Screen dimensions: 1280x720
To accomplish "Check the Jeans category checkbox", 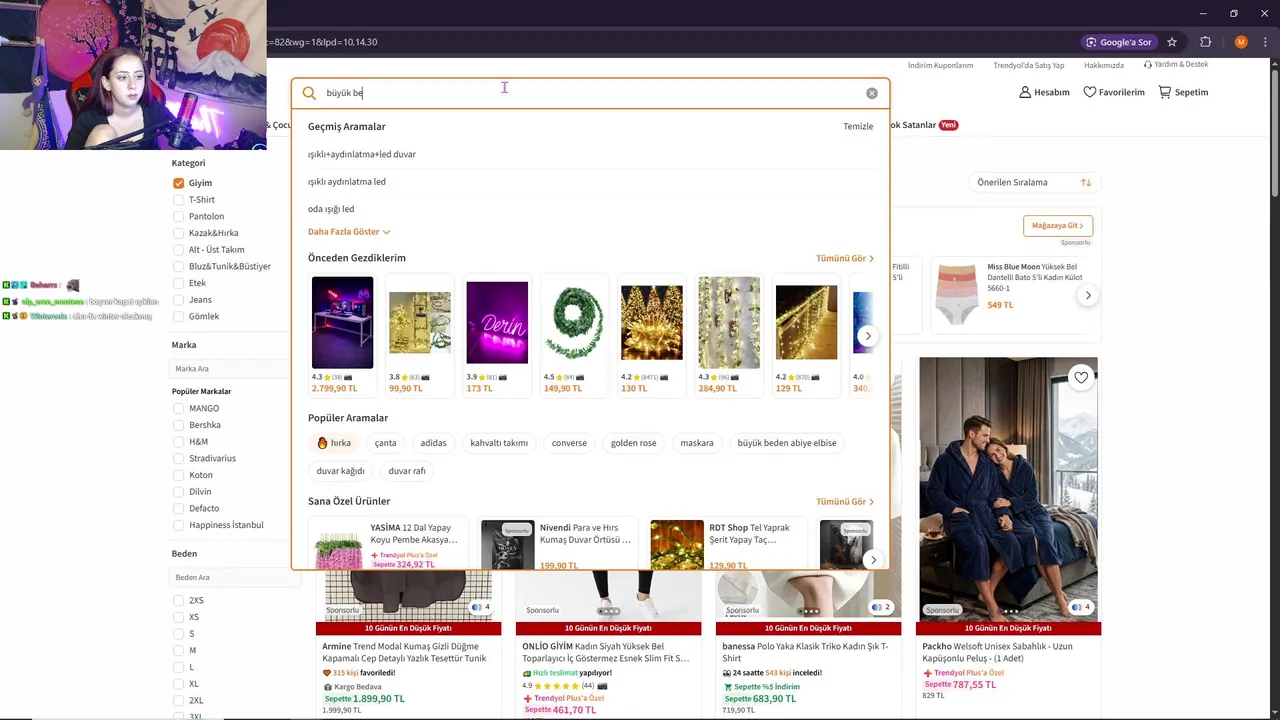I will [178, 300].
